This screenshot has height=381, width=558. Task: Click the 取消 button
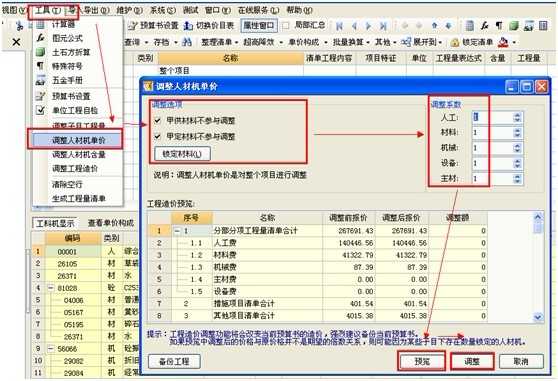click(521, 361)
